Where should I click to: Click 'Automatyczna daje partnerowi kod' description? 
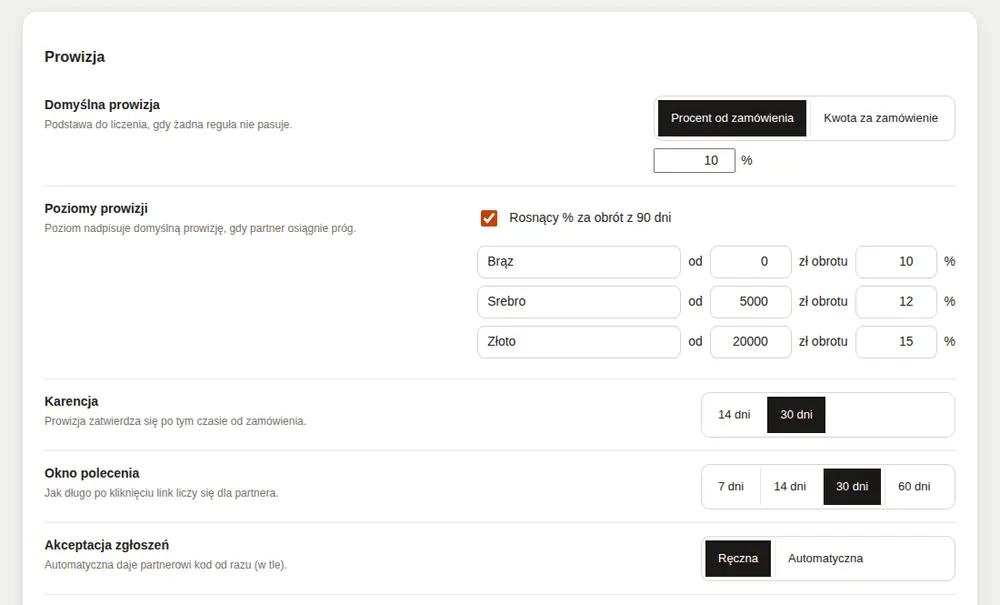pos(166,565)
